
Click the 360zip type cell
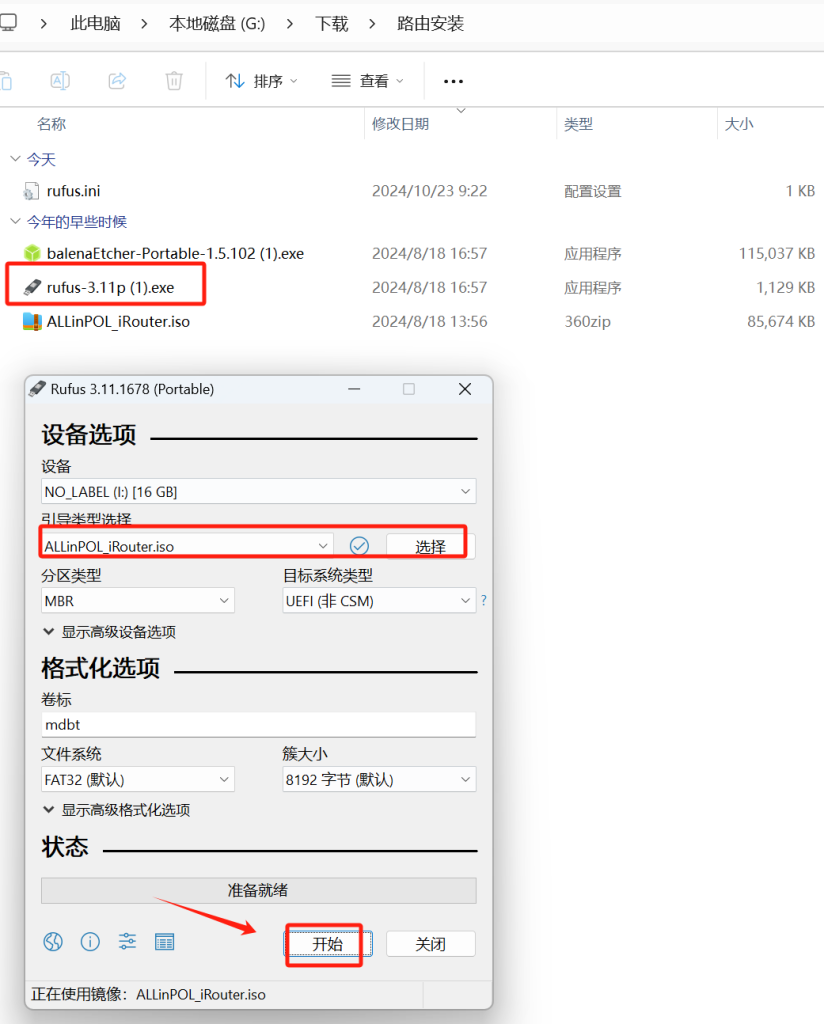pyautogui.click(x=588, y=321)
